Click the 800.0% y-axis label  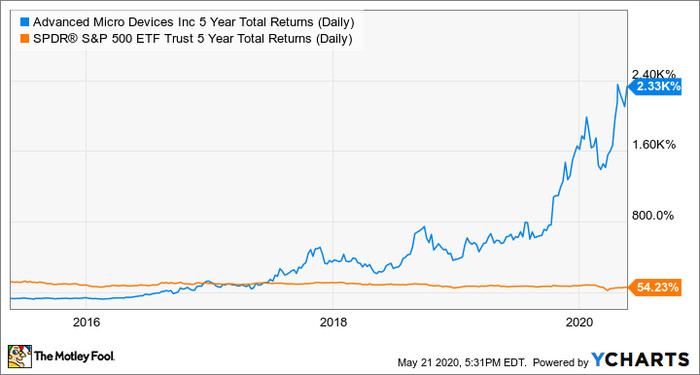[x=654, y=216]
